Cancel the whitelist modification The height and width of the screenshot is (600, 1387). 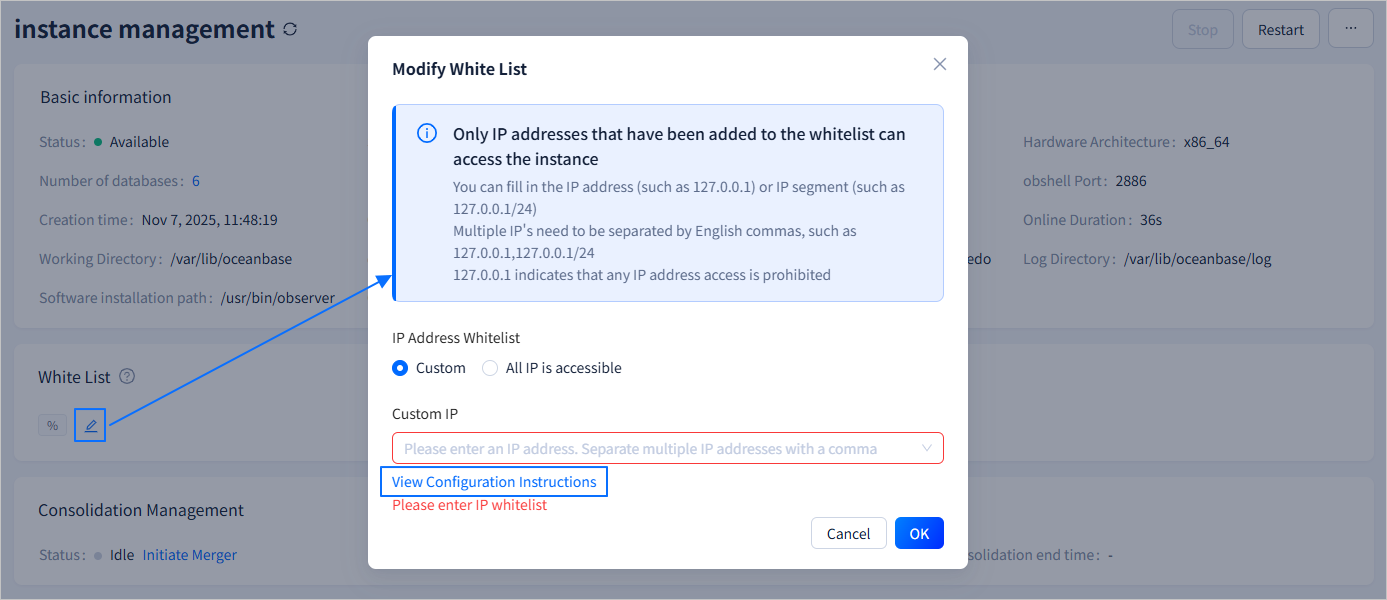[848, 532]
